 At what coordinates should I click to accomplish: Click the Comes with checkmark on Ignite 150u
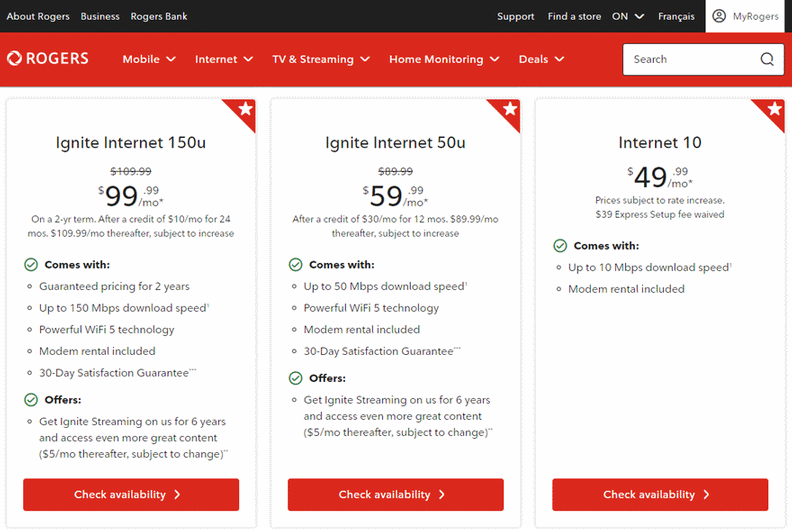pyautogui.click(x=31, y=265)
